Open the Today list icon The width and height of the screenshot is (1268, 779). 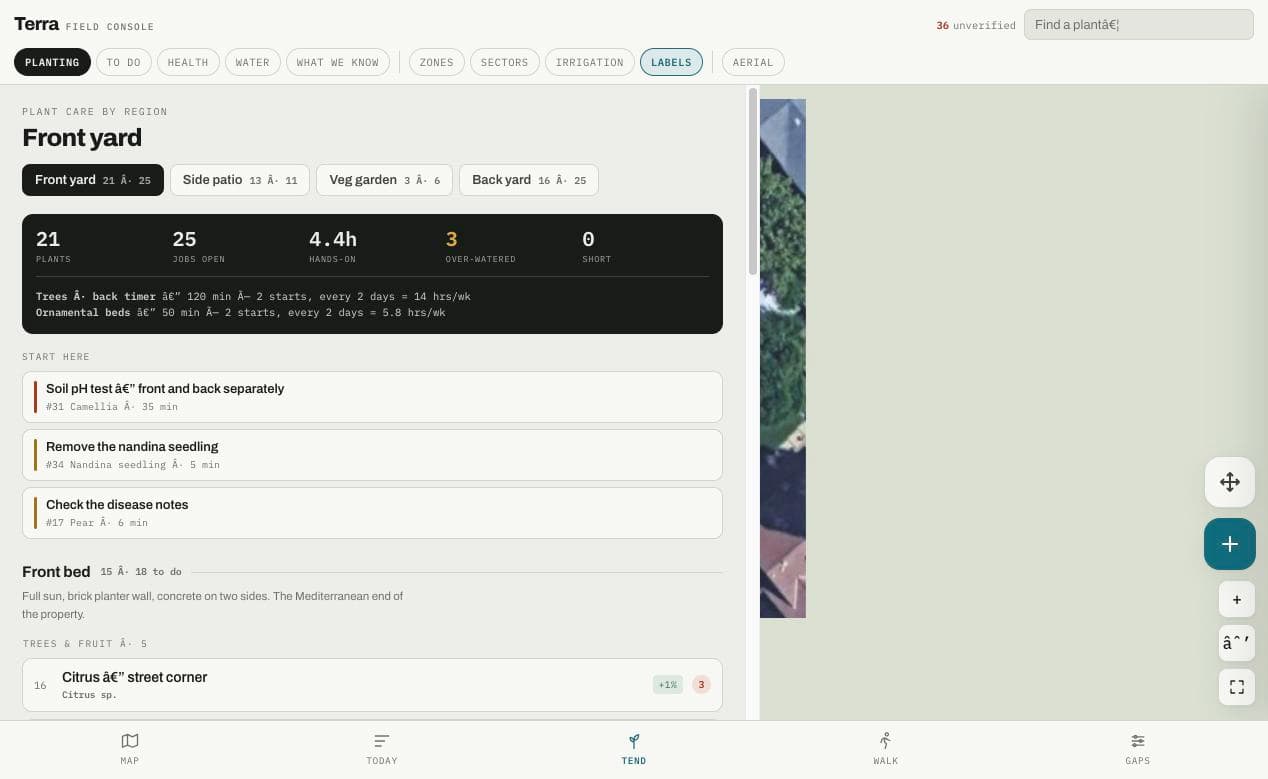pyautogui.click(x=382, y=741)
